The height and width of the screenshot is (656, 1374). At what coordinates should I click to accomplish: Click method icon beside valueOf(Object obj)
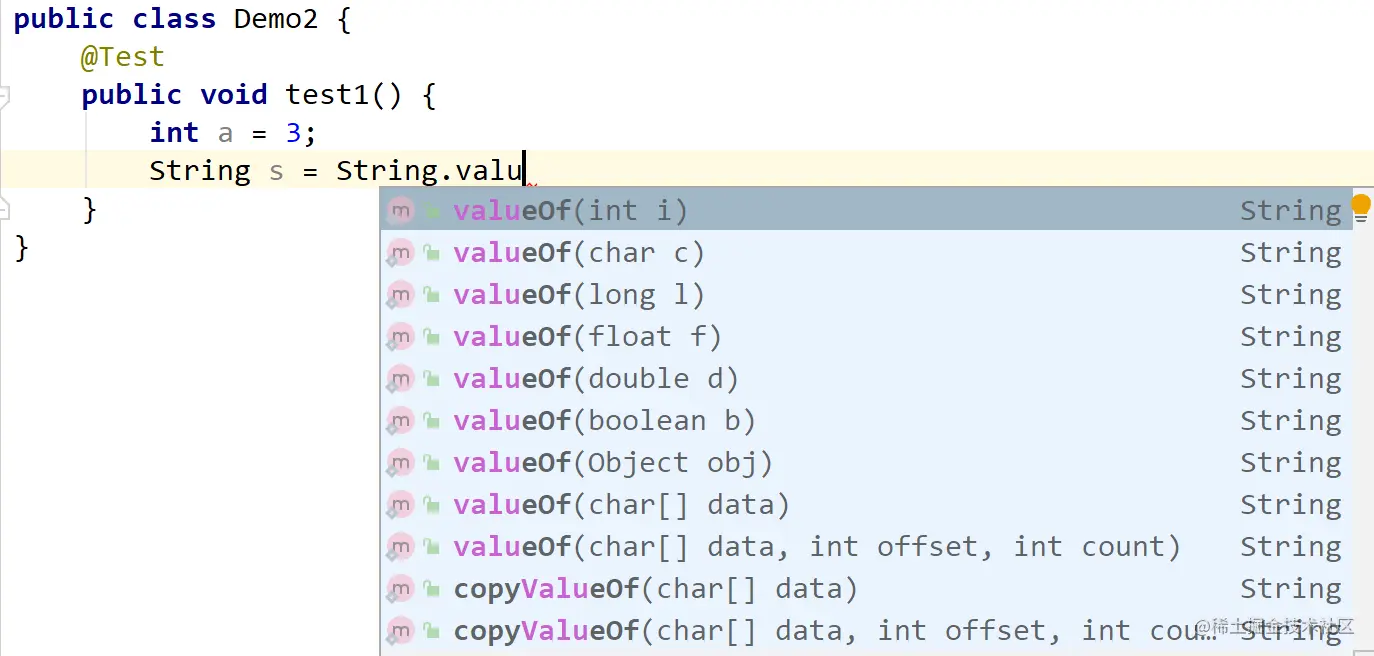400,463
